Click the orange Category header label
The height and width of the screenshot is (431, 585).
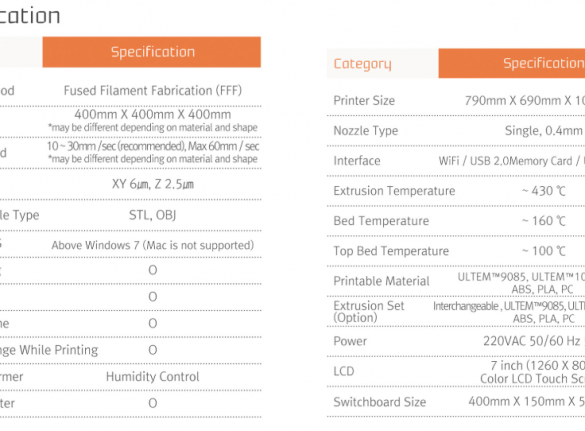coord(362,64)
